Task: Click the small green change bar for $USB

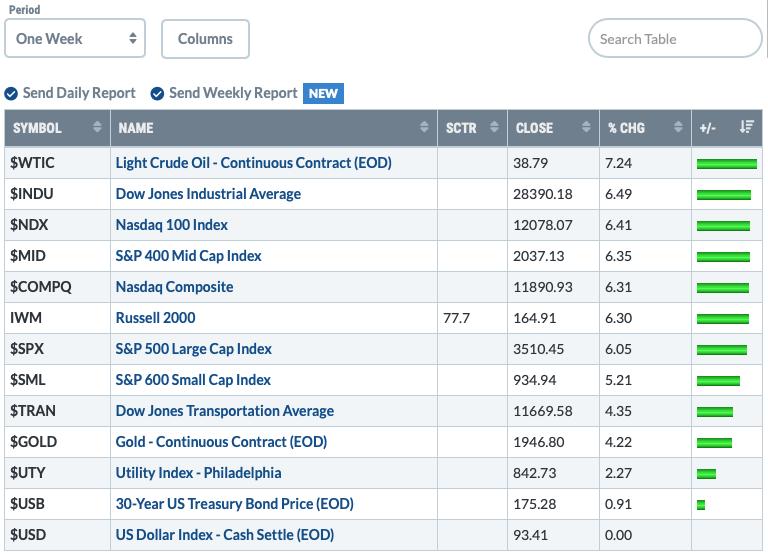Action: [701, 505]
